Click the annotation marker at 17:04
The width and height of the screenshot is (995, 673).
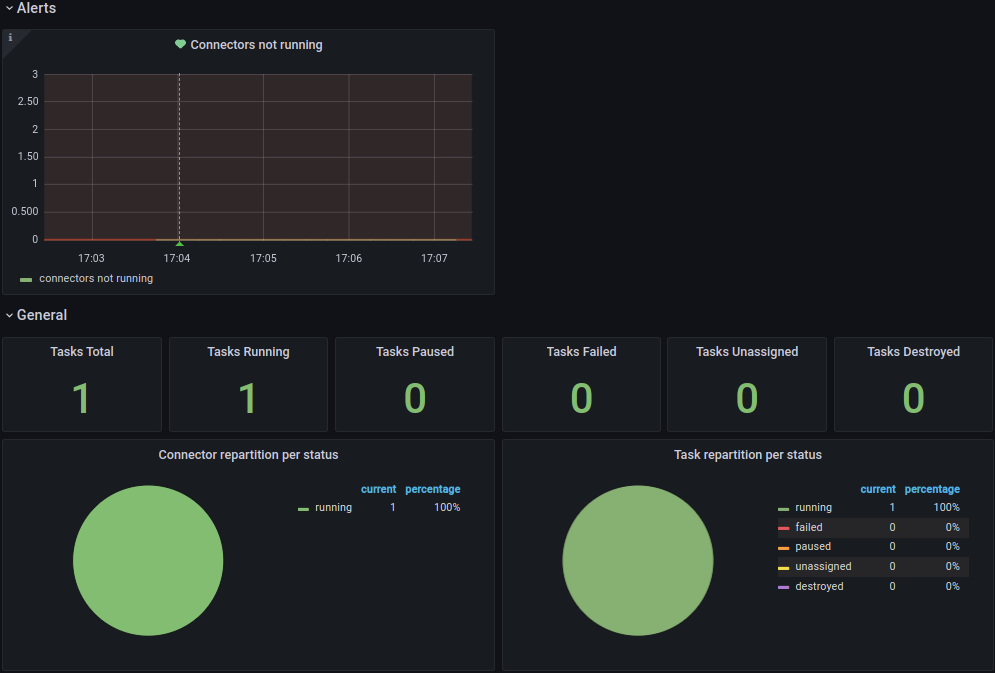pyautogui.click(x=179, y=241)
